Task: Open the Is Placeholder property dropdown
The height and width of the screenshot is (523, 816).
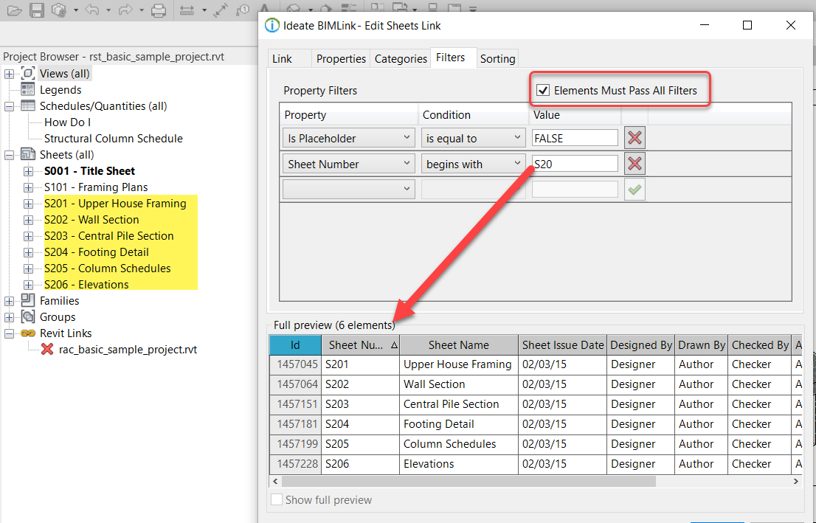Action: [x=349, y=138]
